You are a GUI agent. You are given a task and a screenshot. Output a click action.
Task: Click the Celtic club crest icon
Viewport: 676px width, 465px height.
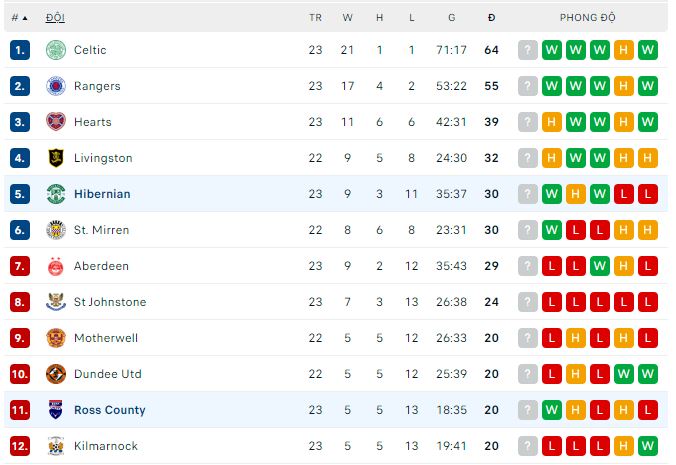click(56, 50)
